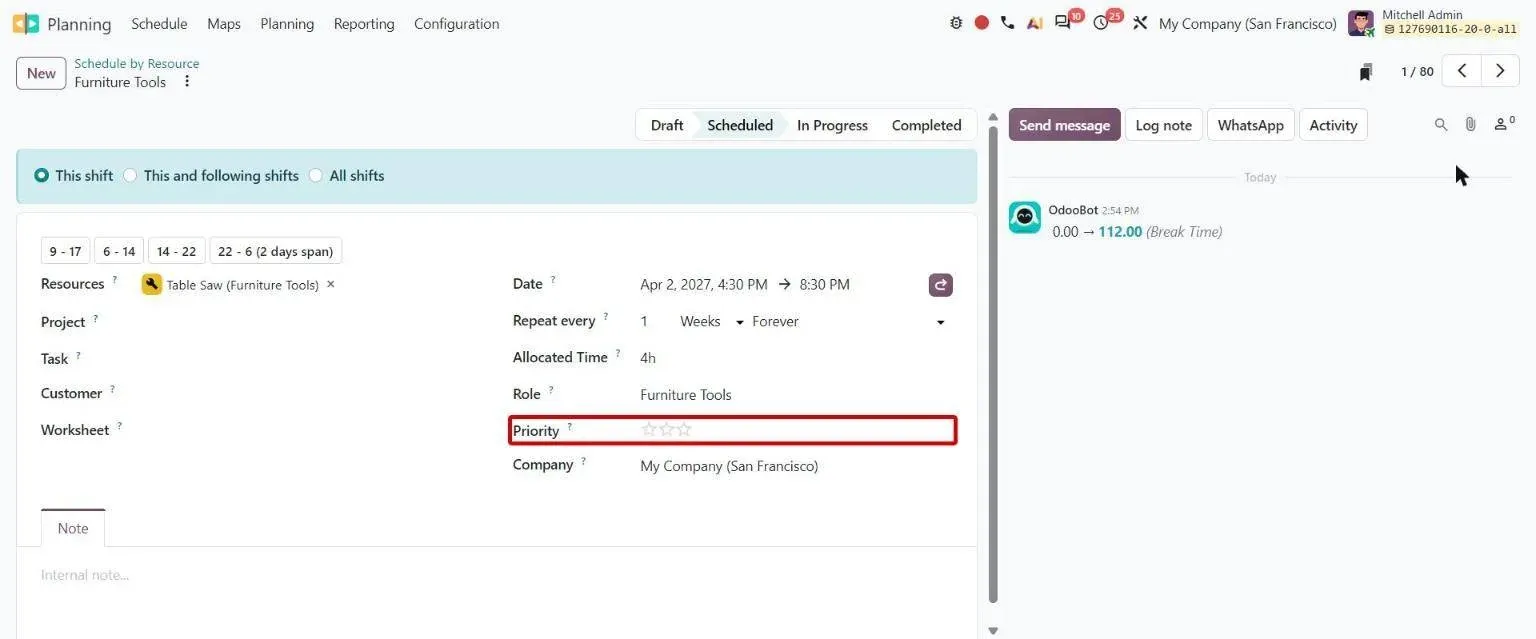The height and width of the screenshot is (639, 1536).
Task: Open conversations icon with badge 10
Action: 1064,23
